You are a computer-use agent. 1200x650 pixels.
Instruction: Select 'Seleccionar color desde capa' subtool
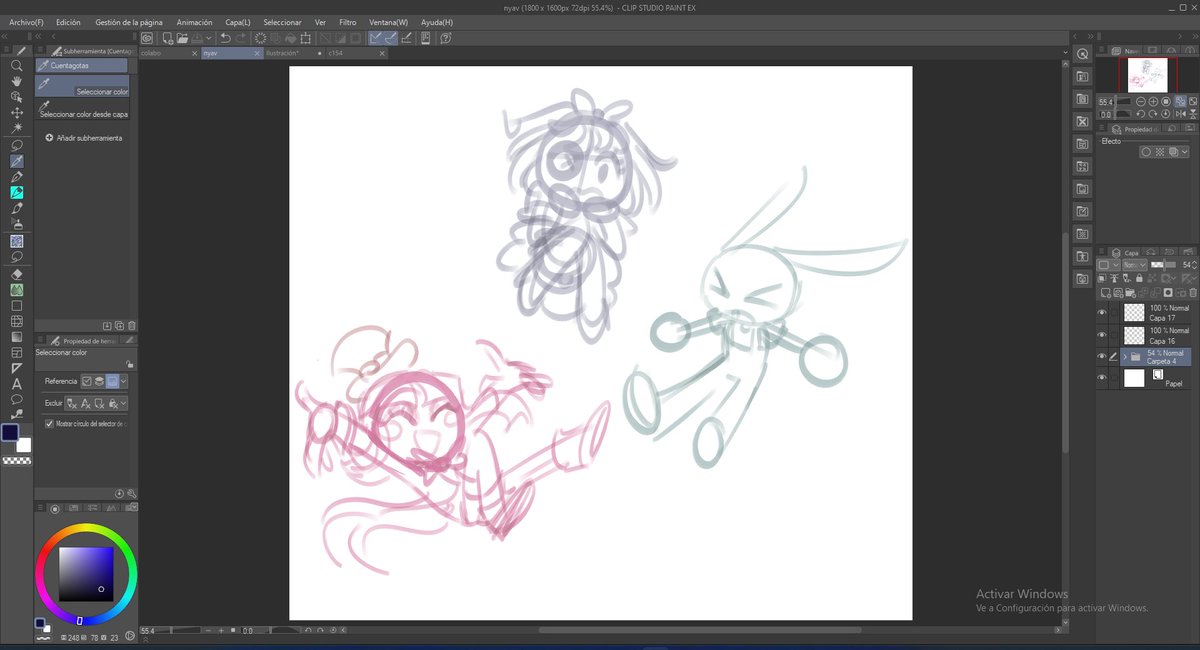pyautogui.click(x=83, y=109)
